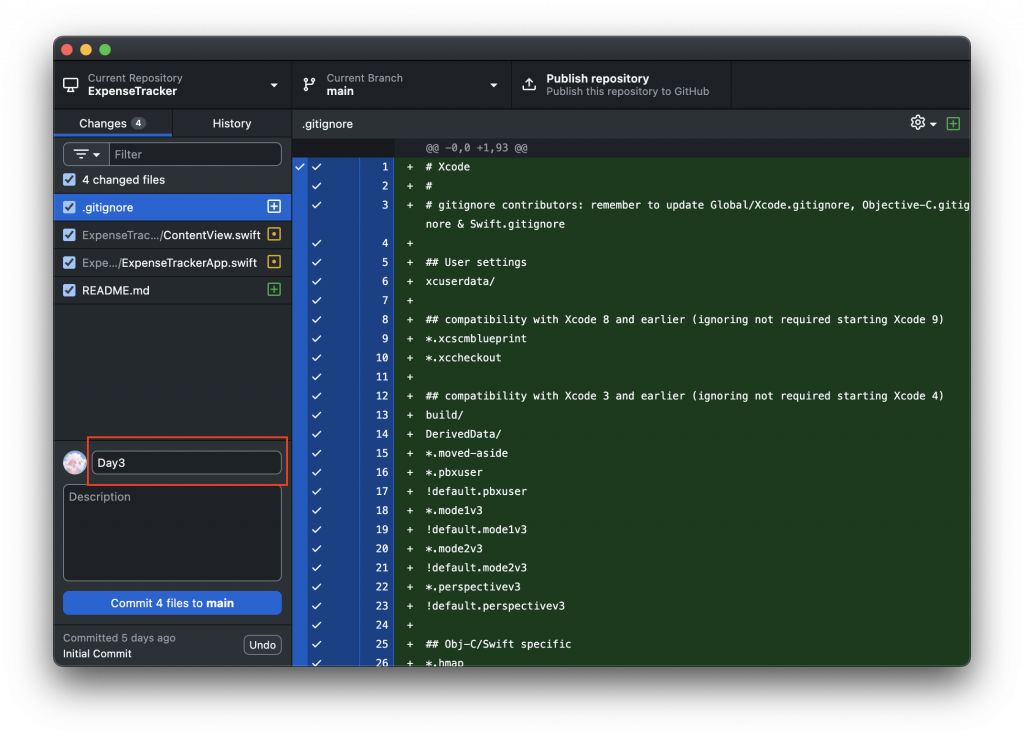Click the 'DerivedData/' diff line

point(464,434)
